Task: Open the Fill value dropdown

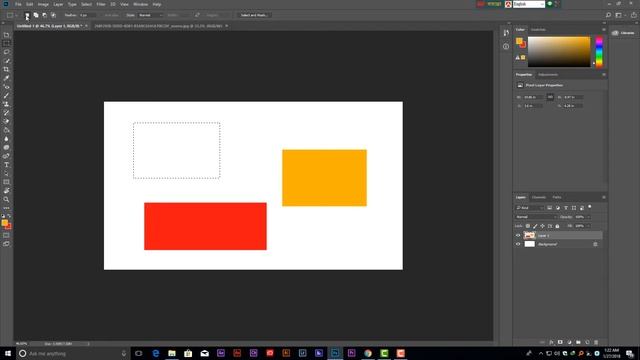Action: pos(589,226)
